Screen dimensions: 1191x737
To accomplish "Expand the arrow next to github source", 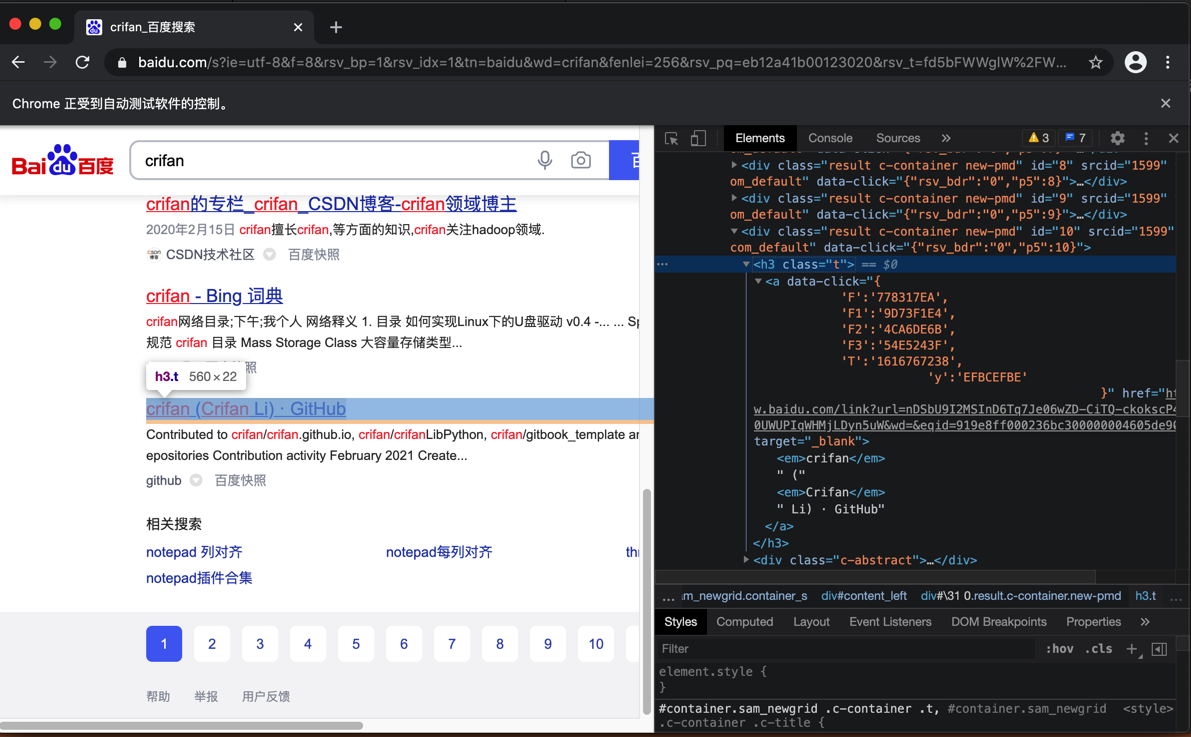I will [x=196, y=480].
